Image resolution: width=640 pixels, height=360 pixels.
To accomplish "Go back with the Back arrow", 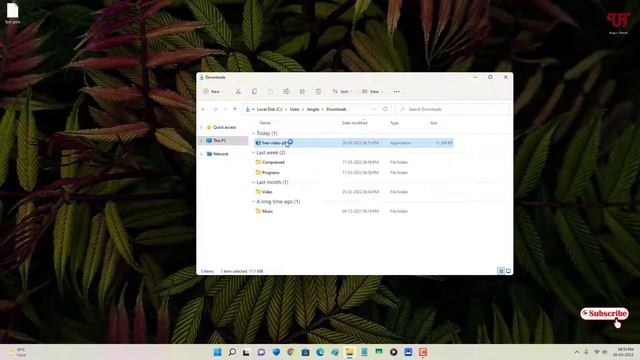I will (x=203, y=109).
